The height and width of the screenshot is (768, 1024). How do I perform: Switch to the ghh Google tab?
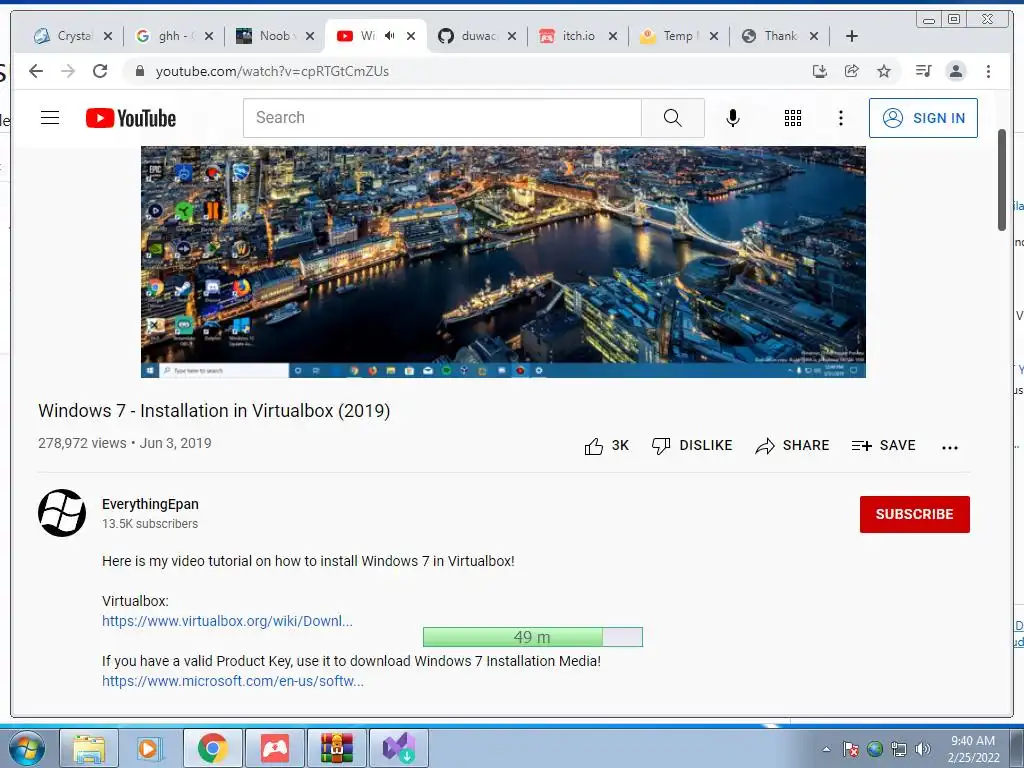[x=174, y=36]
